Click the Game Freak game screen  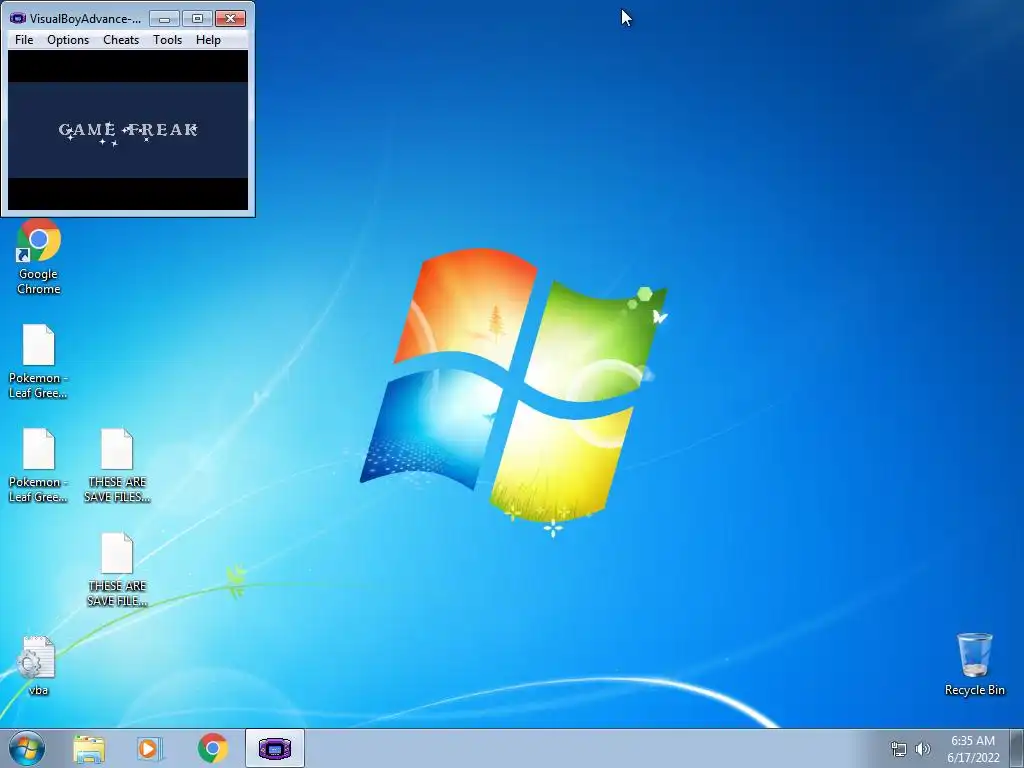128,130
